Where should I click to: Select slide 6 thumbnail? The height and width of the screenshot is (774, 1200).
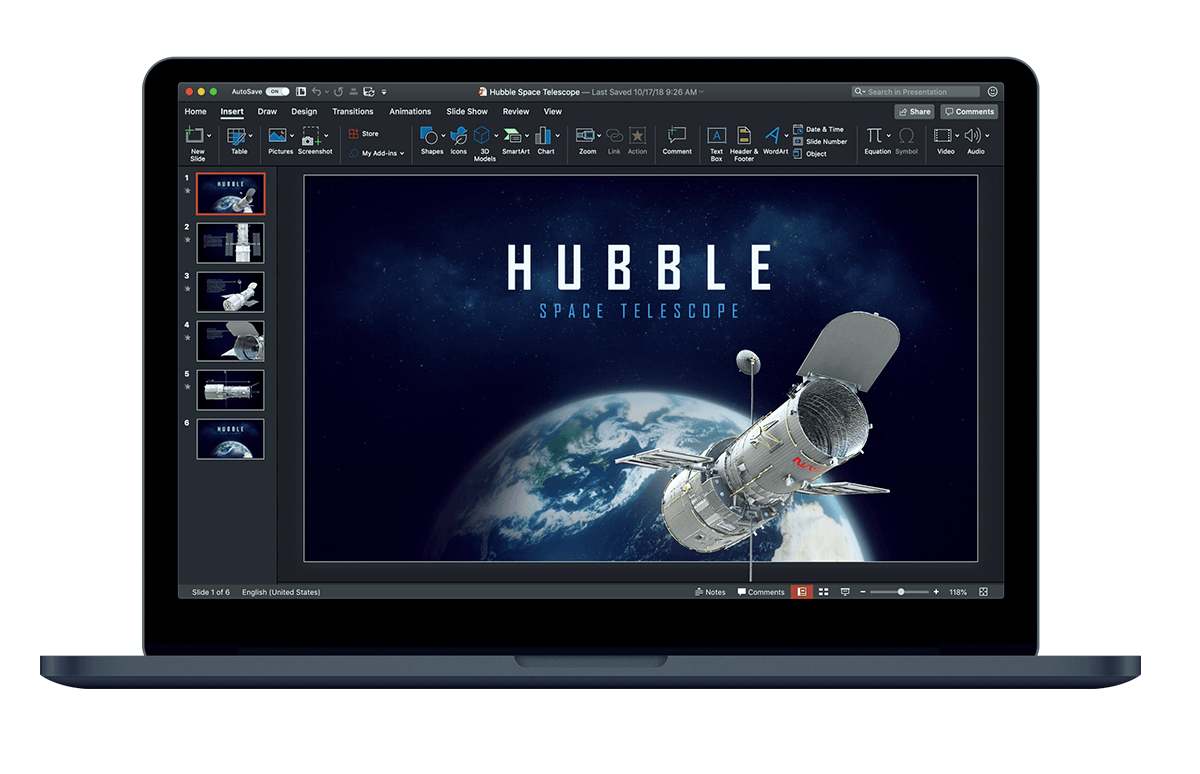coord(231,439)
